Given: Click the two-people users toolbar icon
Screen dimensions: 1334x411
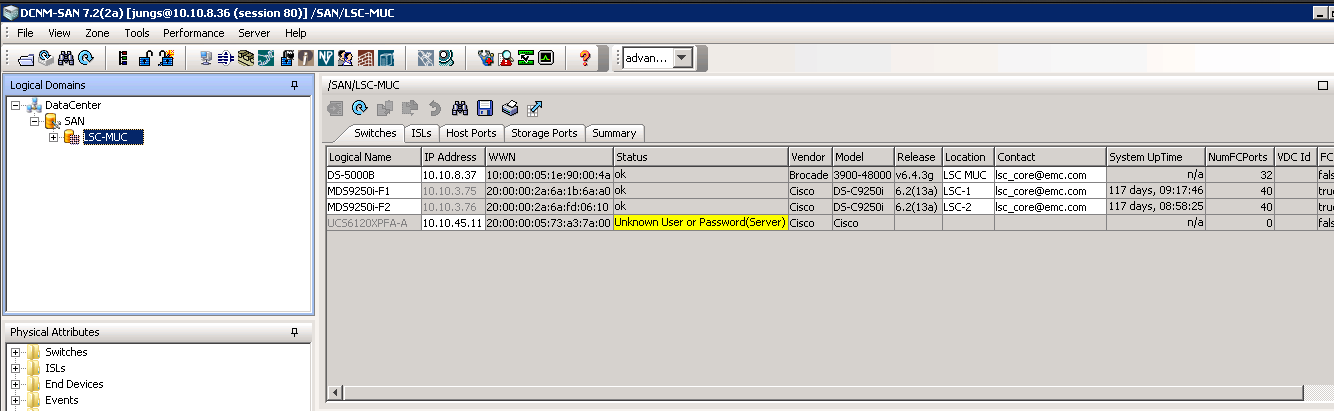Looking at the screenshot, I should pos(346,58).
